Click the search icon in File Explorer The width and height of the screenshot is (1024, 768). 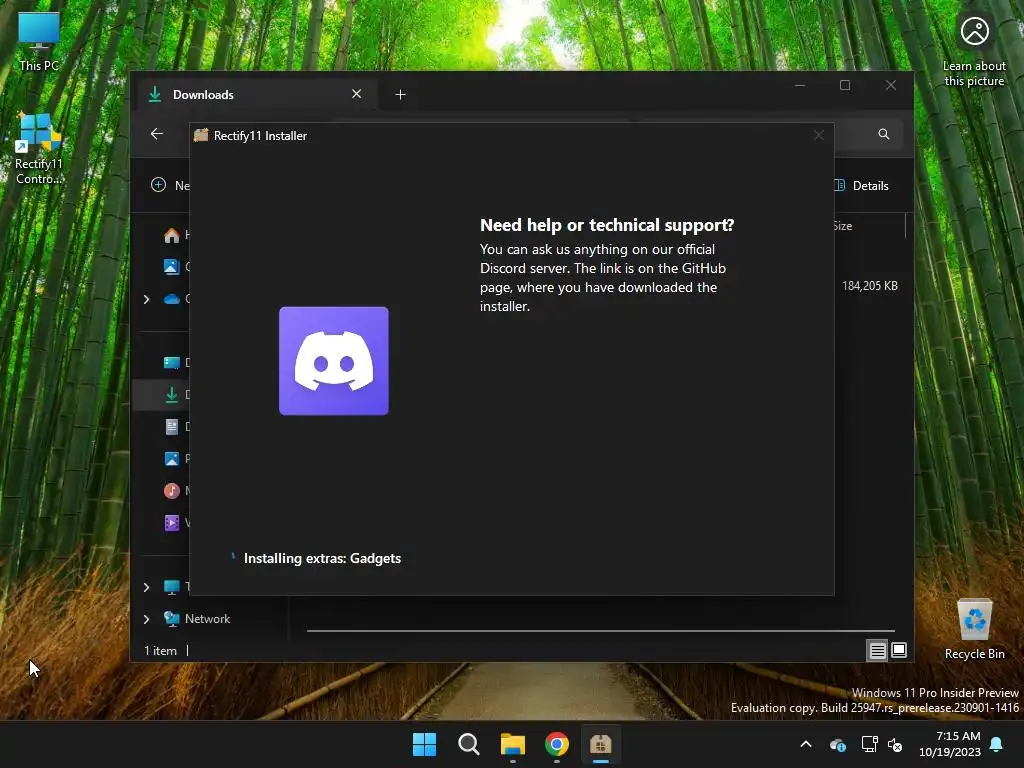[884, 134]
